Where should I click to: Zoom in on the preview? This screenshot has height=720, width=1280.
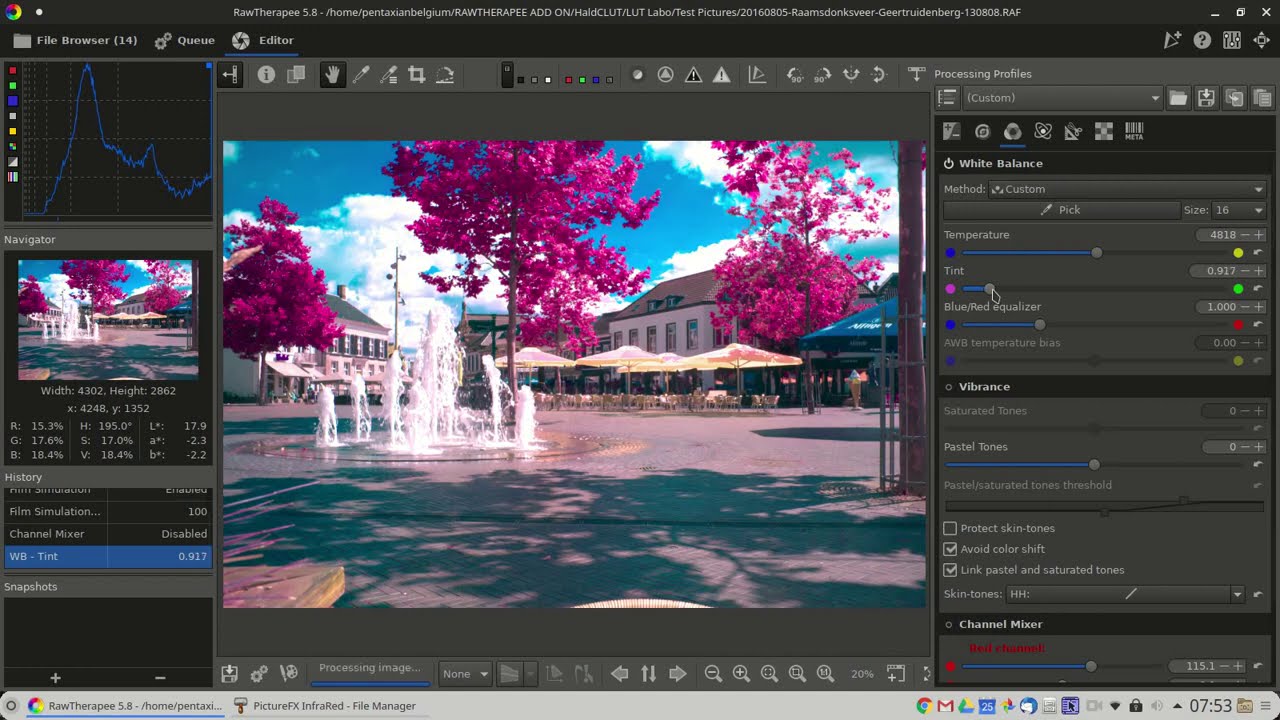[741, 674]
